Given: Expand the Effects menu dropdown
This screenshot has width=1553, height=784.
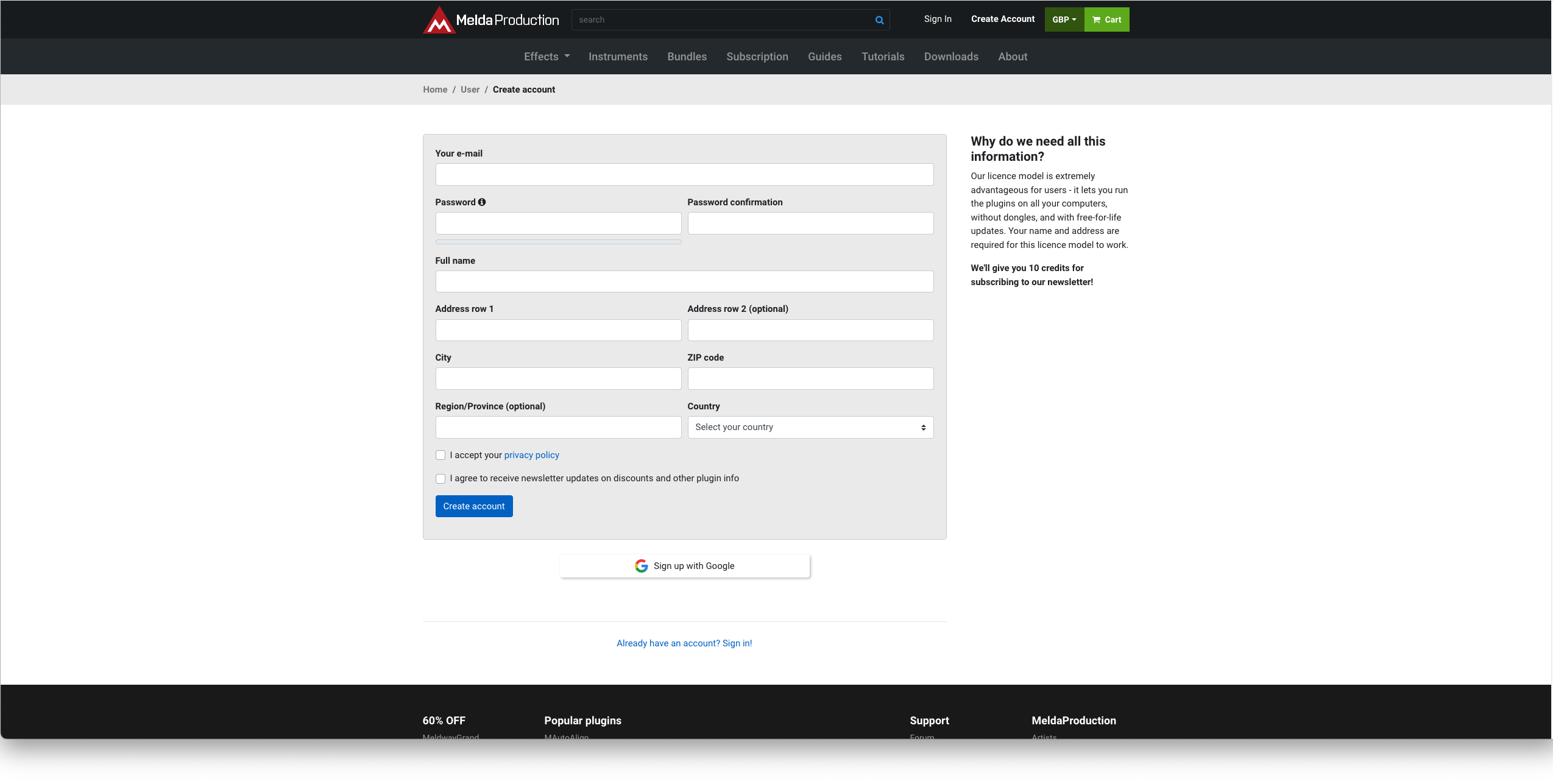Looking at the screenshot, I should pyautogui.click(x=547, y=57).
